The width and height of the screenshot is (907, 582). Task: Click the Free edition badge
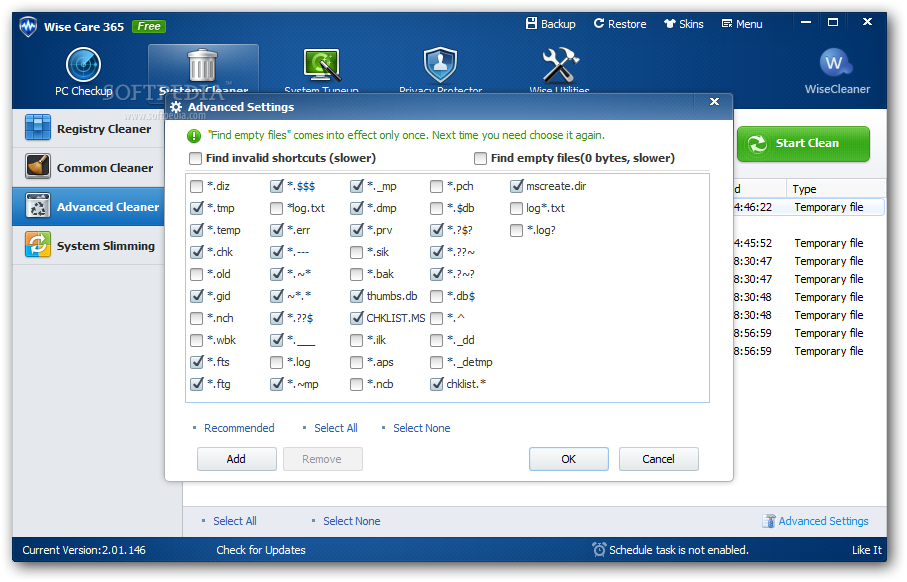149,27
